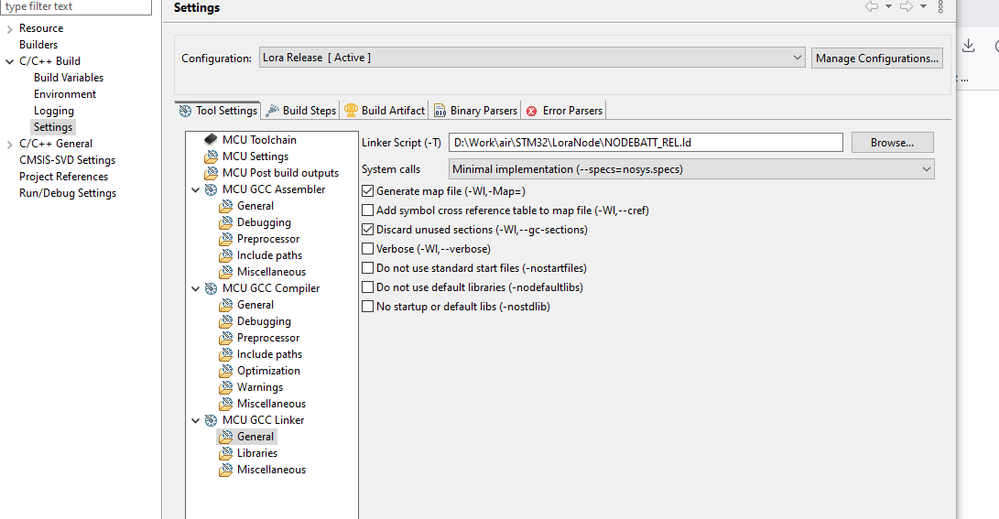This screenshot has height=519, width=999.
Task: Click the MCU Settings wrench icon
Action: tap(210, 157)
